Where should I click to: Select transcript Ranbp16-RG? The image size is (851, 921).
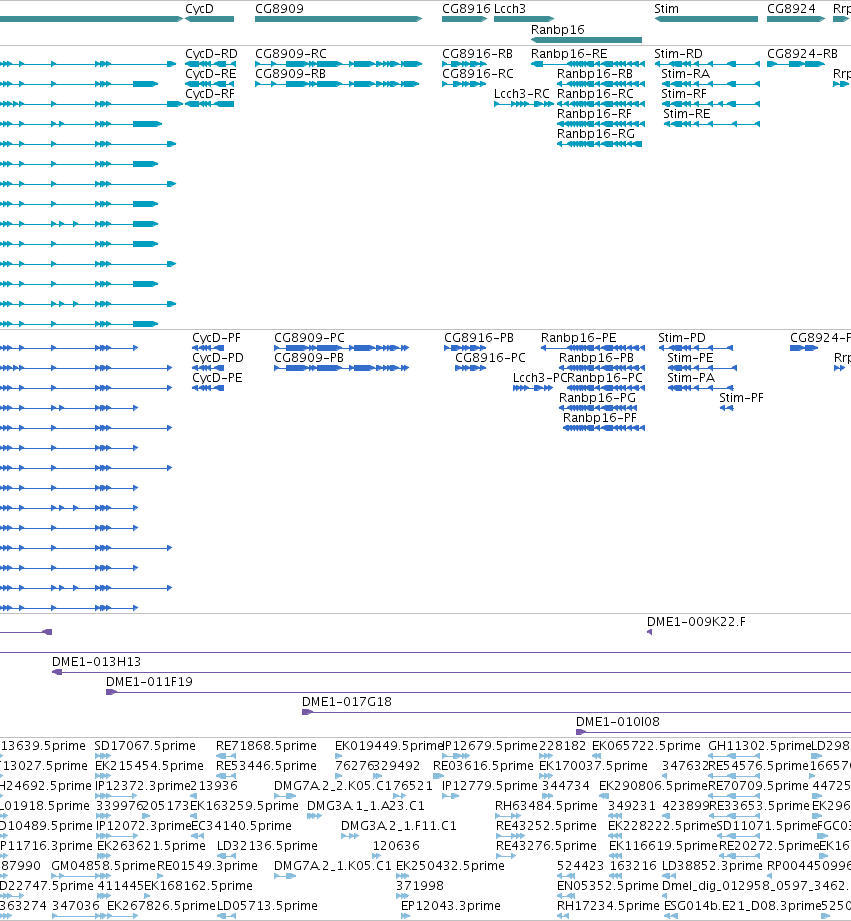(x=599, y=144)
